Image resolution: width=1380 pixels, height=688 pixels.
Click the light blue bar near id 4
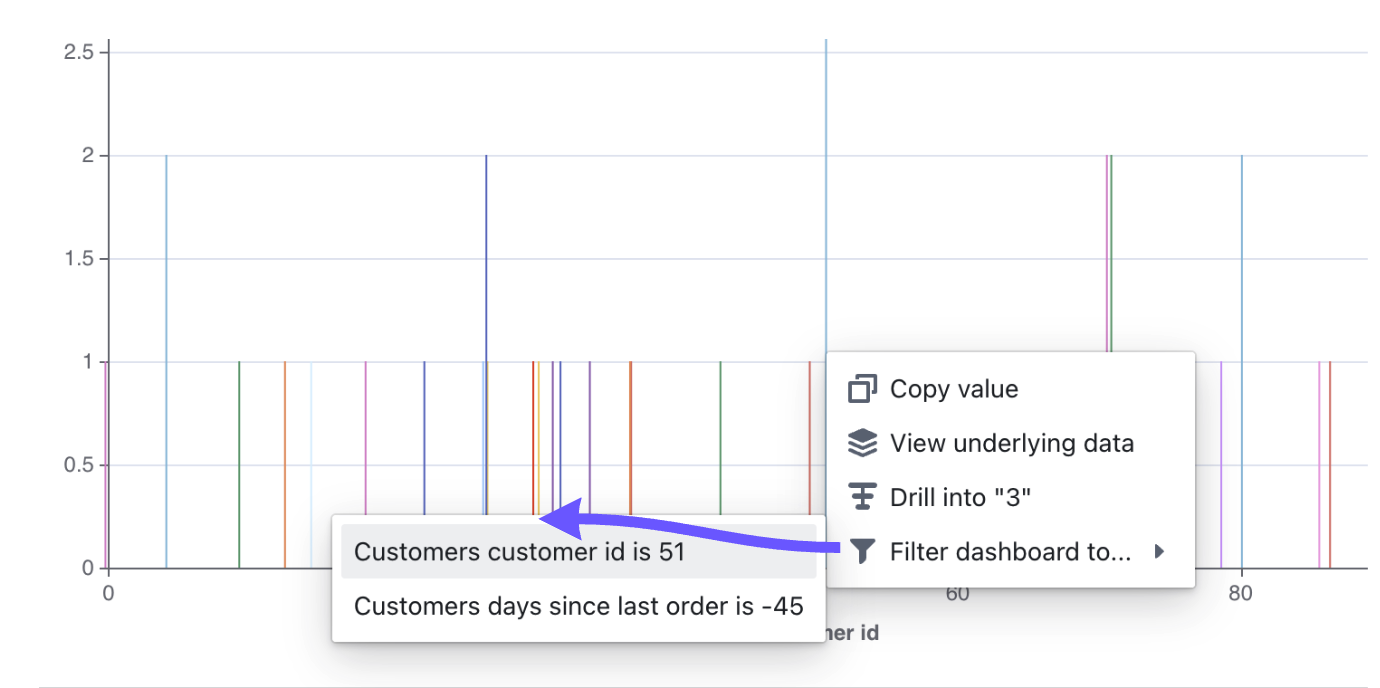coord(166,362)
